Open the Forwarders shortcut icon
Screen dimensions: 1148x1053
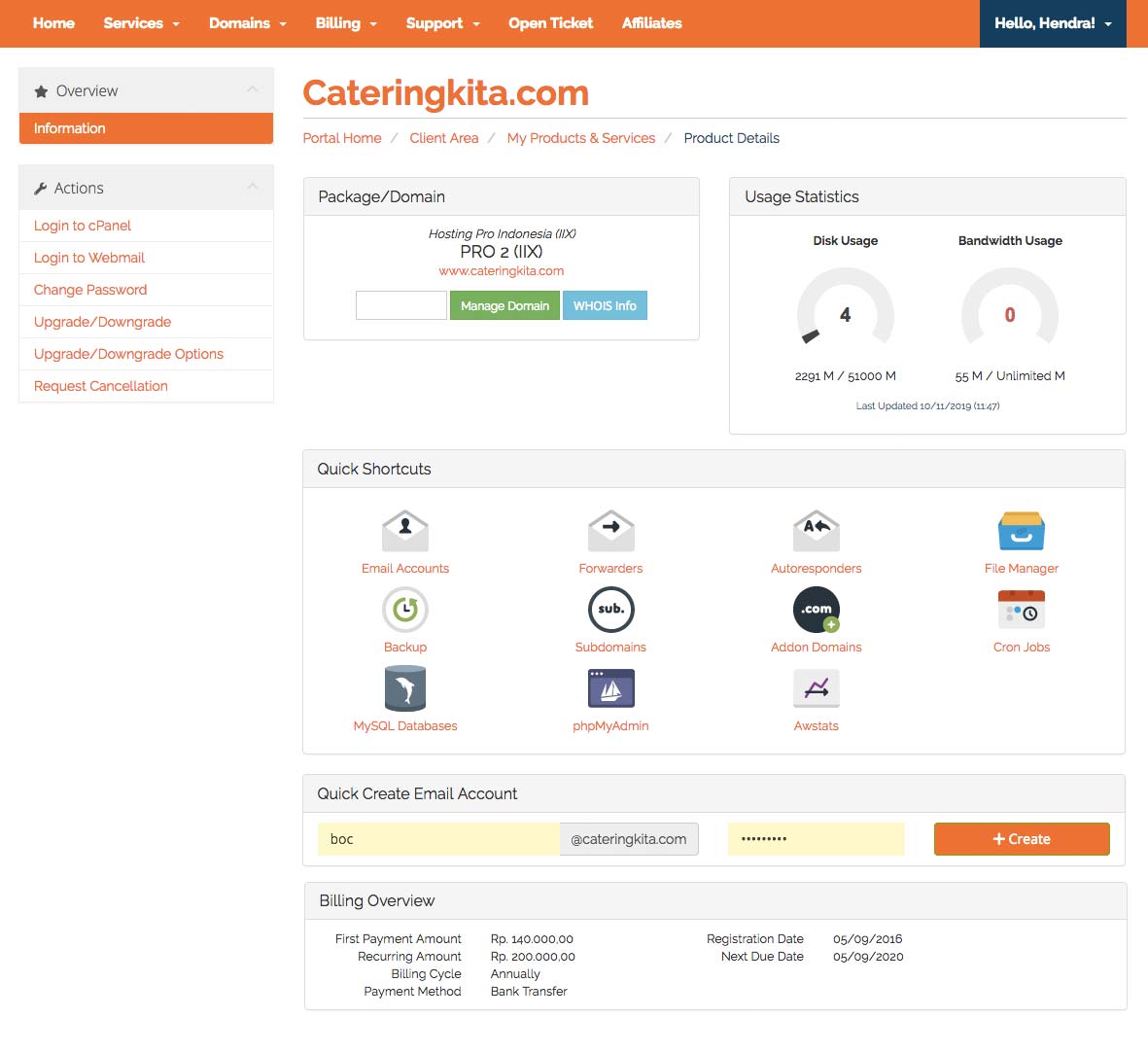pyautogui.click(x=610, y=531)
